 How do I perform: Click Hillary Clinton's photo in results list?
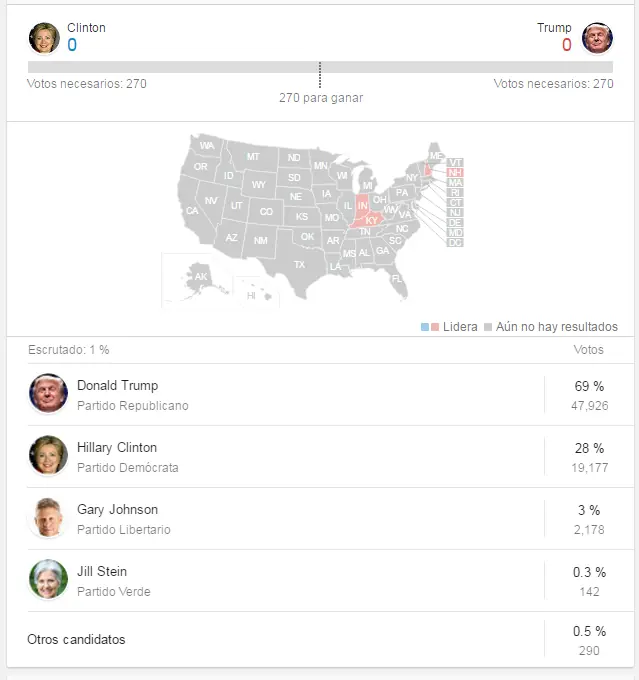48,455
